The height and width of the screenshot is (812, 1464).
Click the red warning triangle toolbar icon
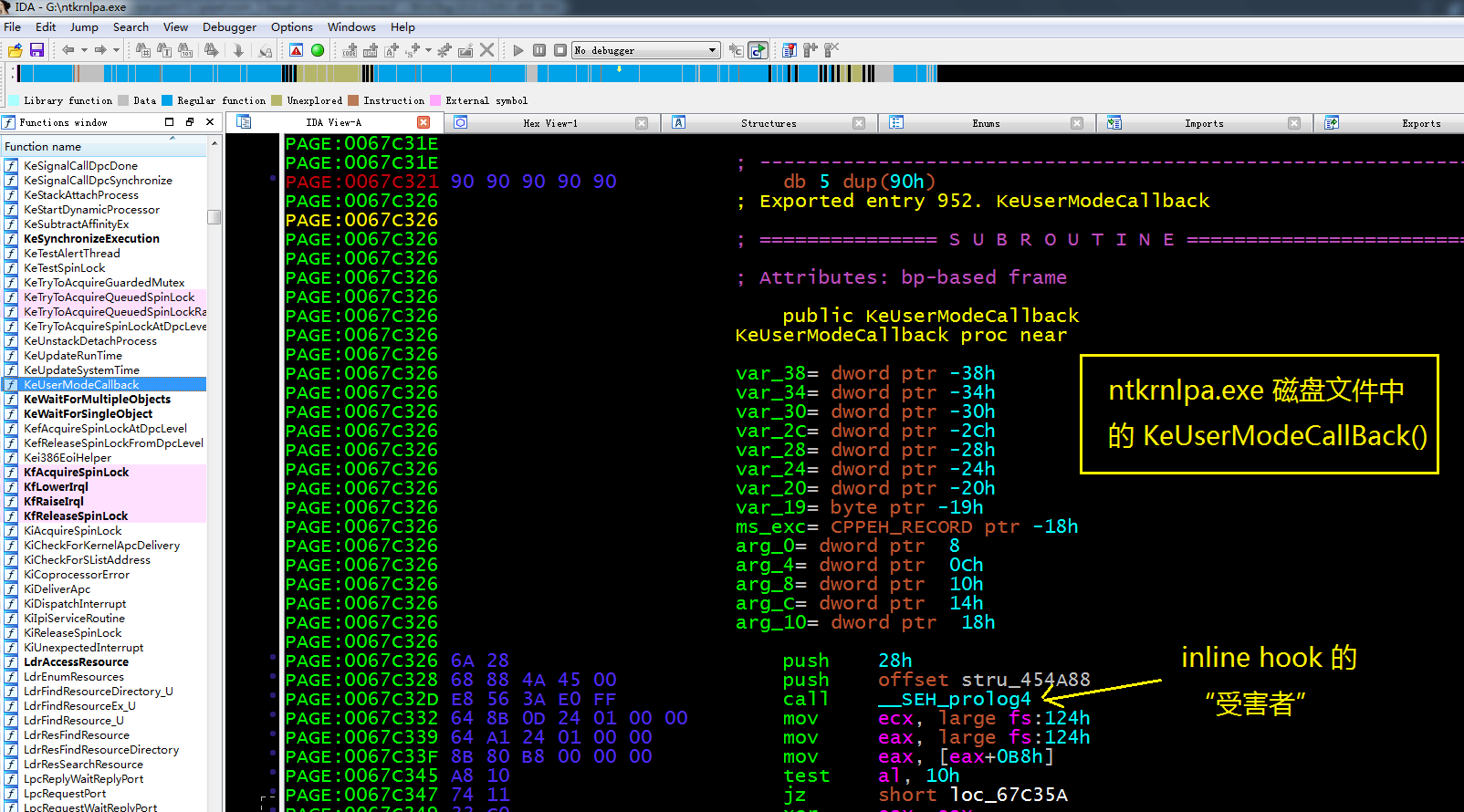click(x=297, y=50)
